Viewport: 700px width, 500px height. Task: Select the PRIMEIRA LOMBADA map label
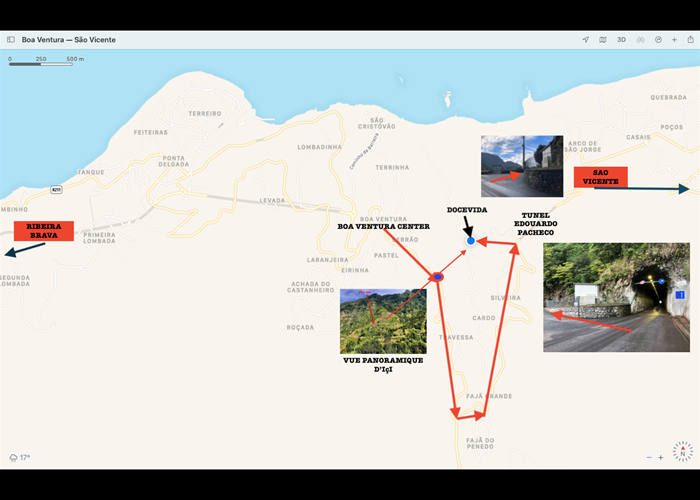coord(99,238)
